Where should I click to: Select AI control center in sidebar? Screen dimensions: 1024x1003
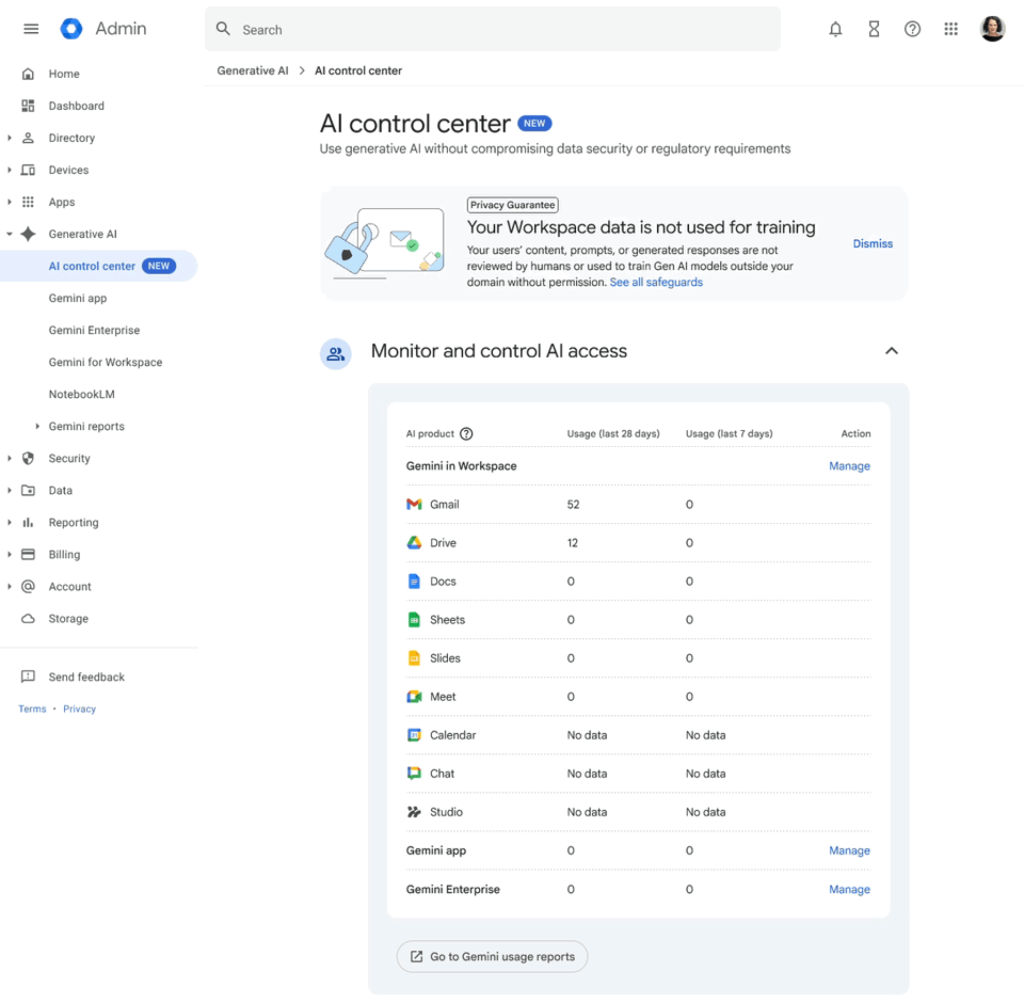click(99, 266)
